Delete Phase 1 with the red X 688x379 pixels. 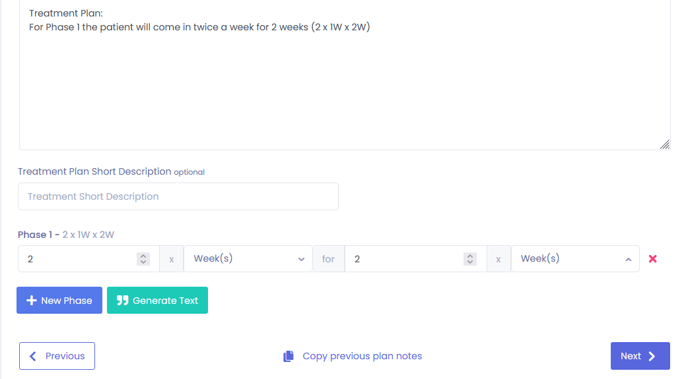point(652,259)
